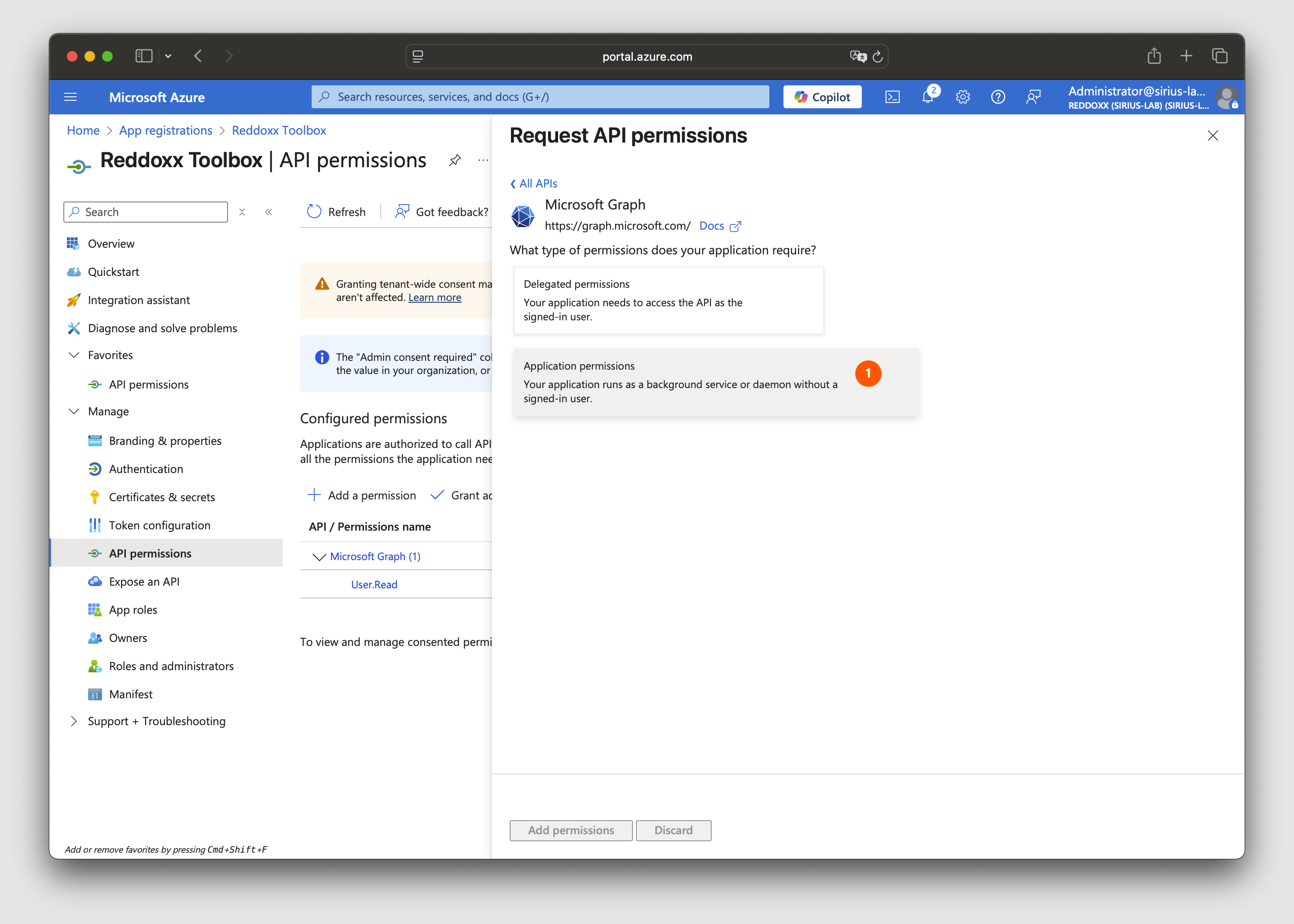Open a new Safari tab with plus icon
Screen dimensions: 1294x924
[1187, 56]
